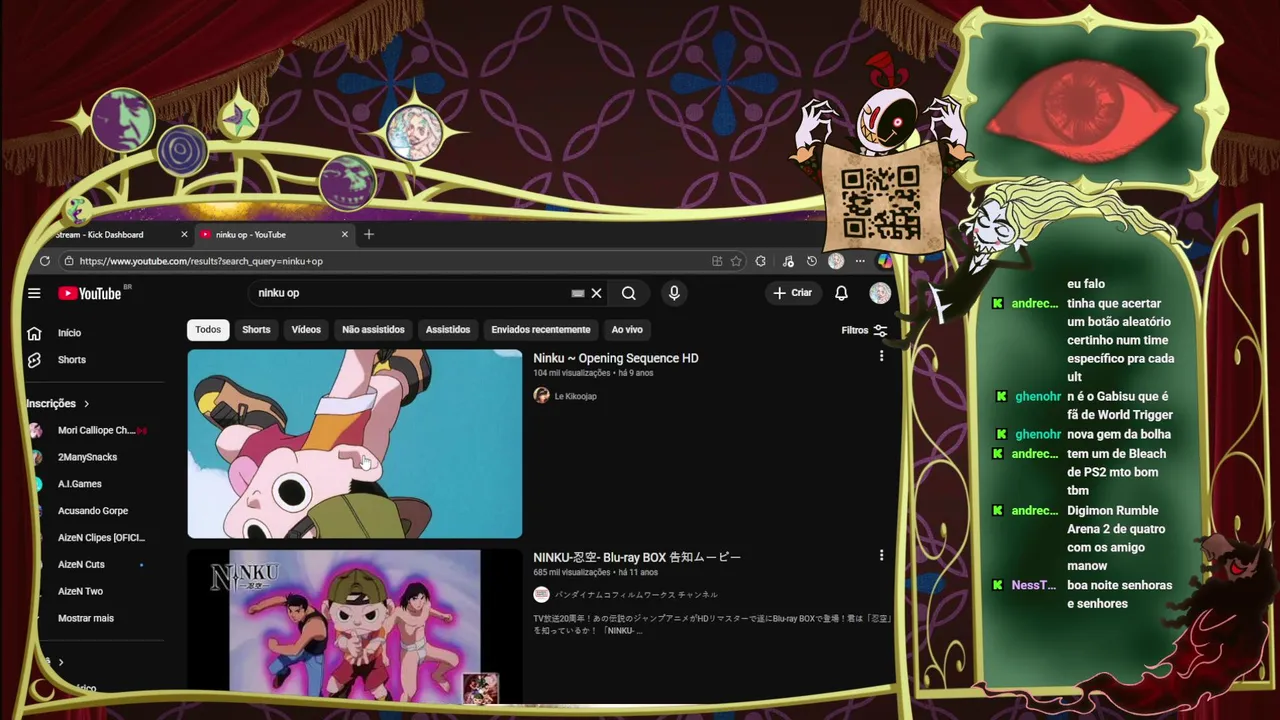Viewport: 1280px width, 720px height.
Task: Click the magnifier search button
Action: point(628,293)
